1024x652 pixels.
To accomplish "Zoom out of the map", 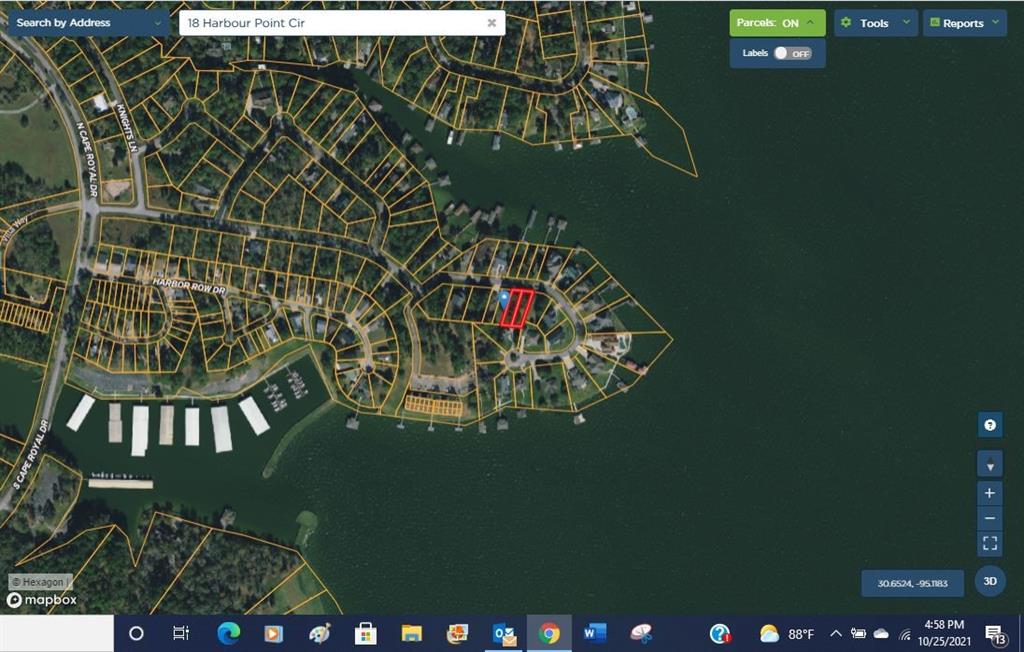I will pyautogui.click(x=989, y=518).
